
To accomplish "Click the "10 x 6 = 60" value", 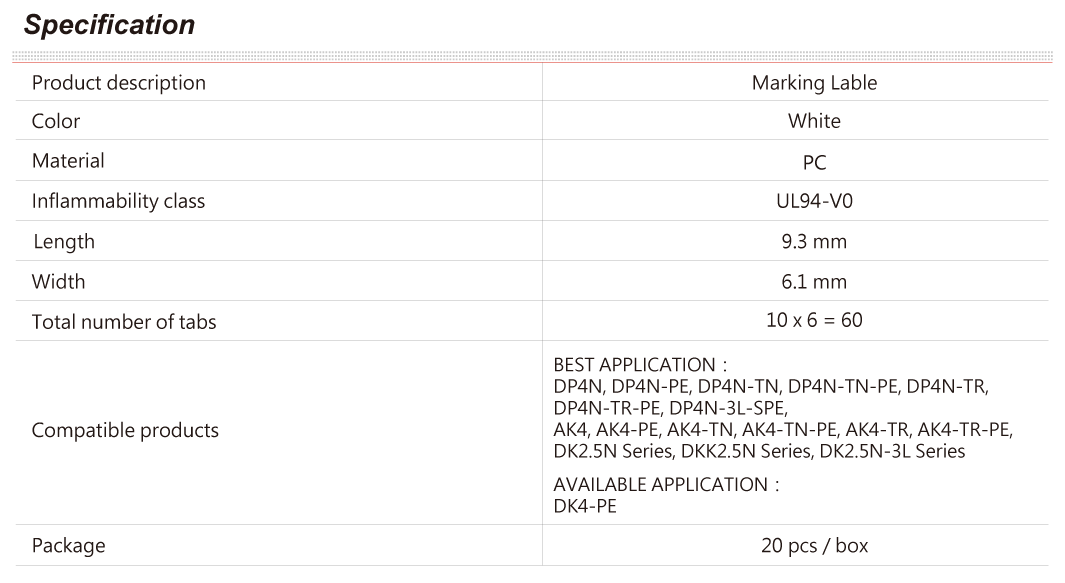I will point(814,320).
